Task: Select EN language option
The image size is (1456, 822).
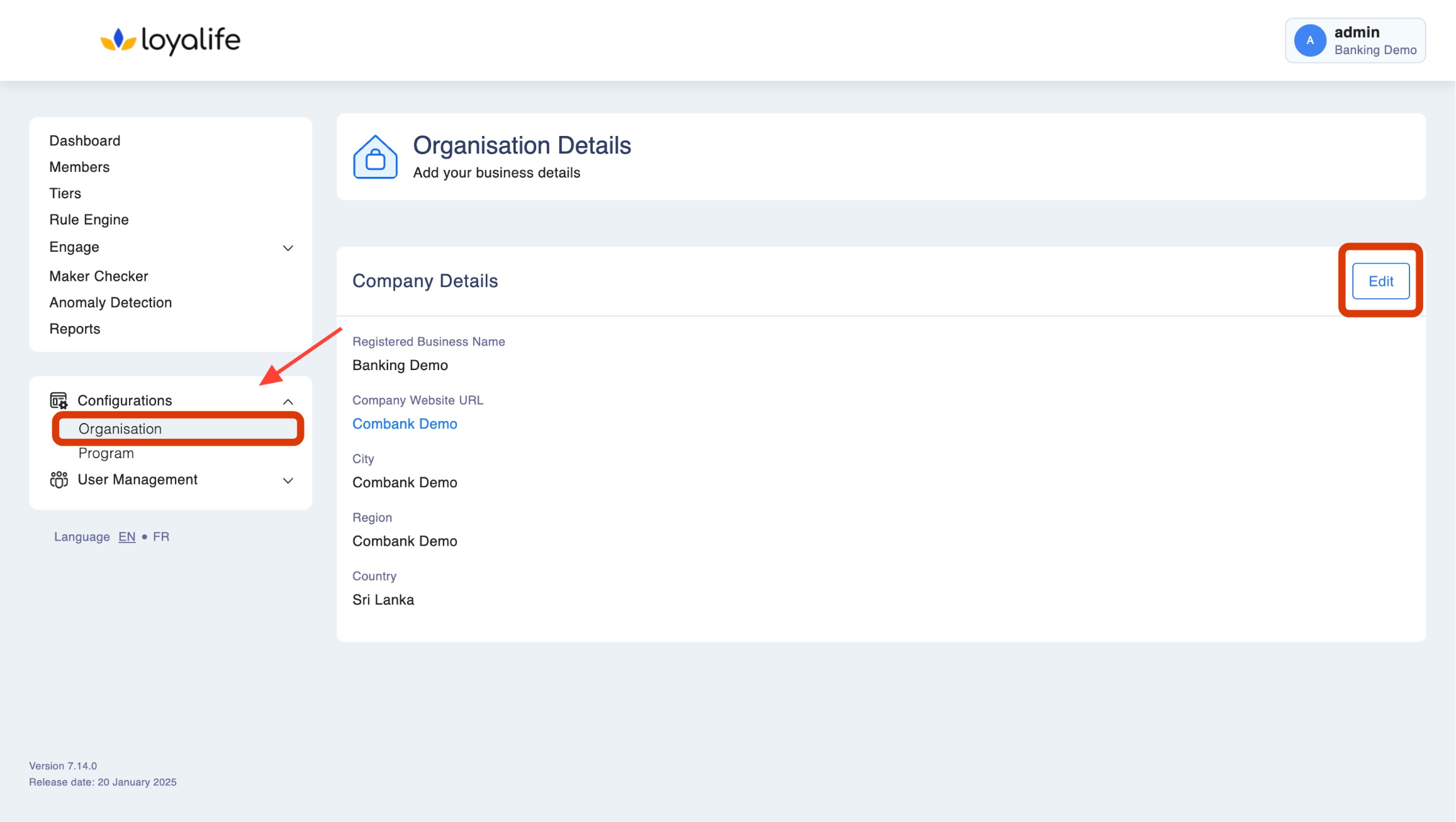Action: pos(126,537)
